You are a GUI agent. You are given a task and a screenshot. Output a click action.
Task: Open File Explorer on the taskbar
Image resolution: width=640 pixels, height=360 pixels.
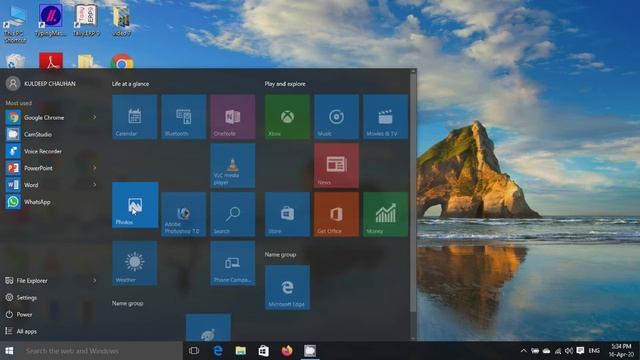[x=241, y=351]
